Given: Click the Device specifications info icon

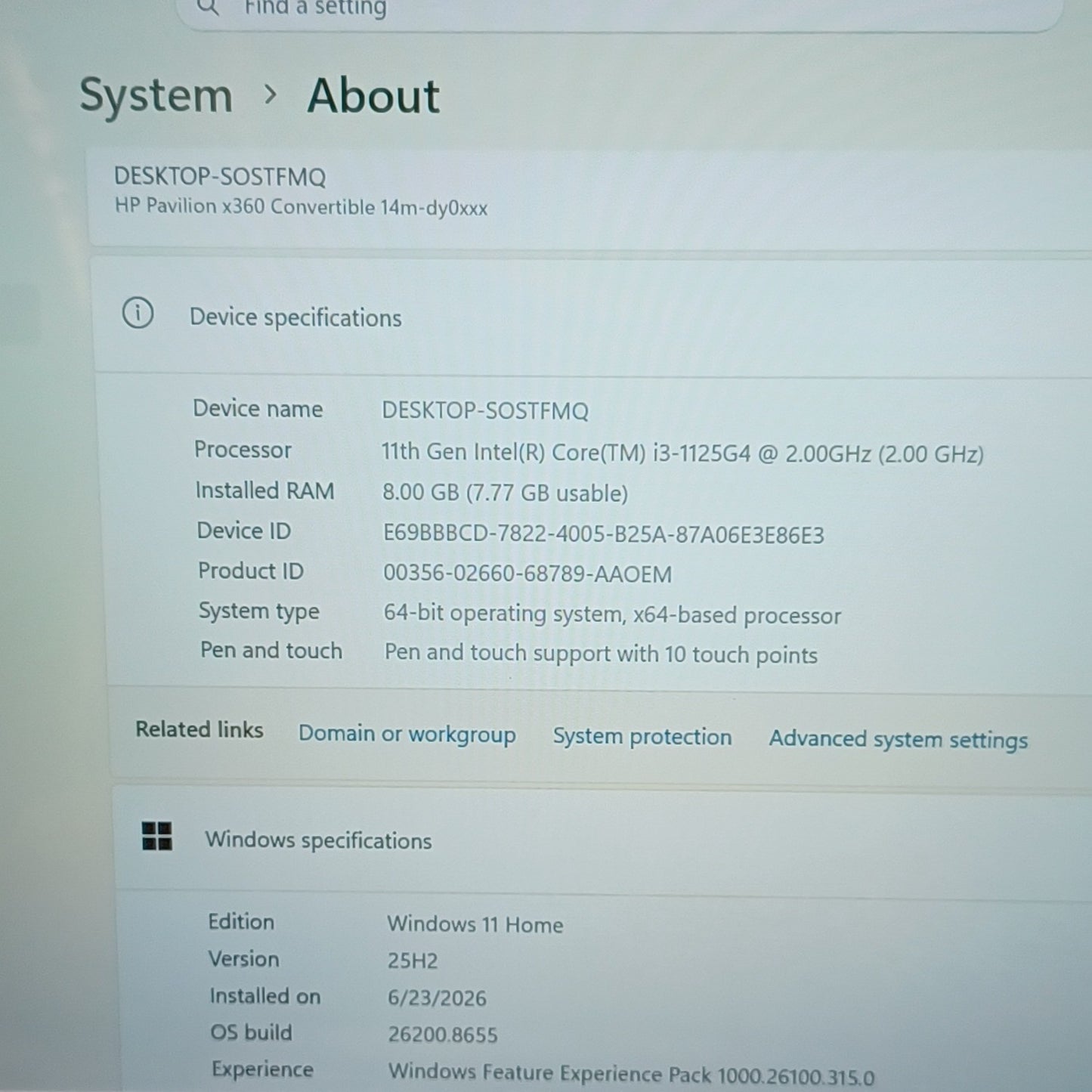Looking at the screenshot, I should click(138, 313).
